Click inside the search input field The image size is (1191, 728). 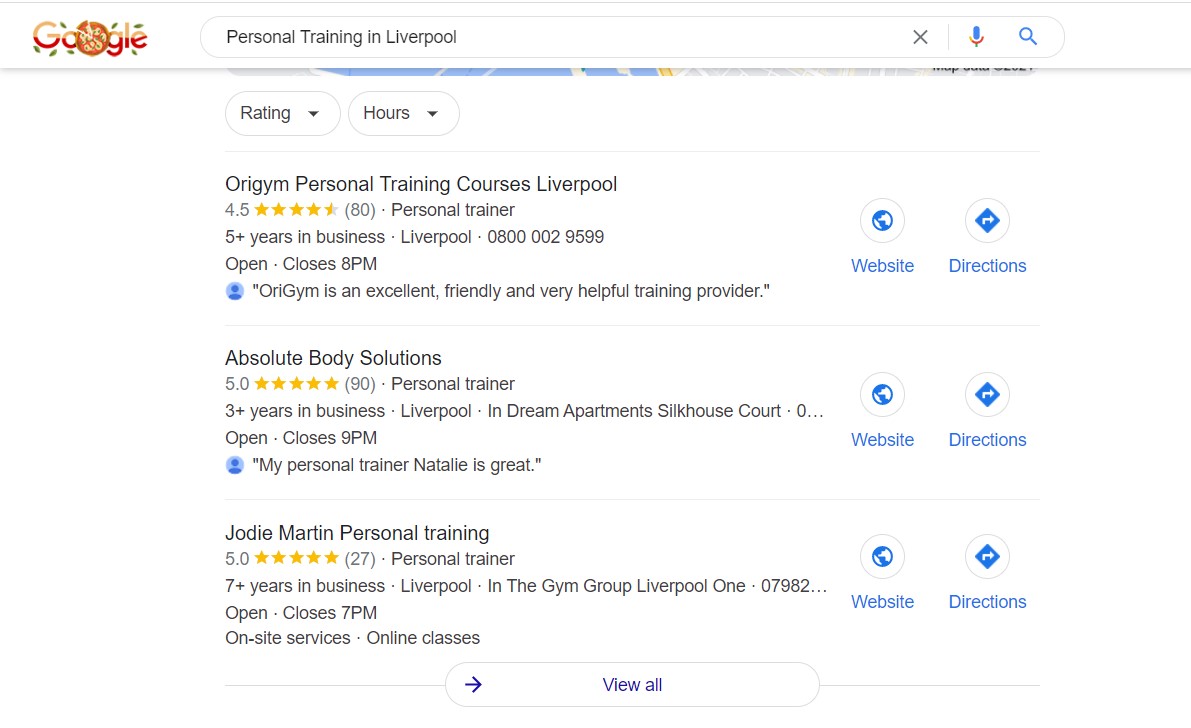pyautogui.click(x=560, y=37)
